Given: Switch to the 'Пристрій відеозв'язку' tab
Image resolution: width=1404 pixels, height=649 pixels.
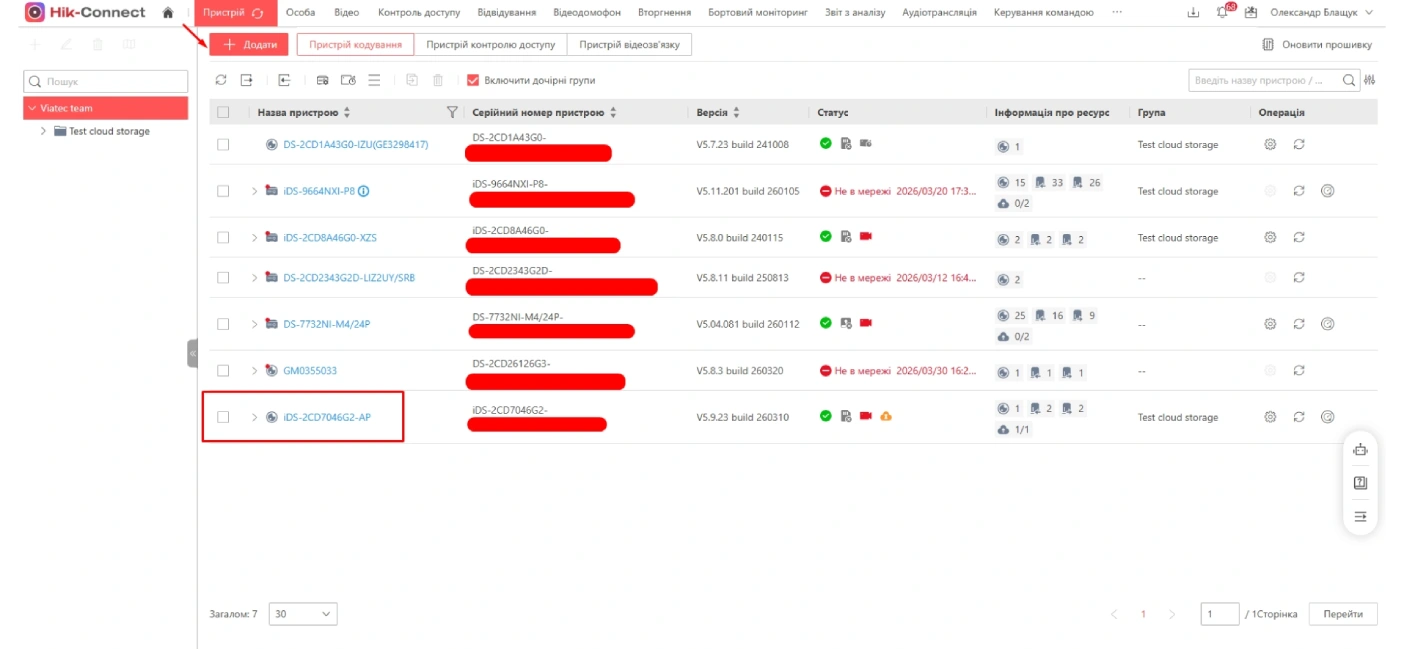Looking at the screenshot, I should coord(629,45).
